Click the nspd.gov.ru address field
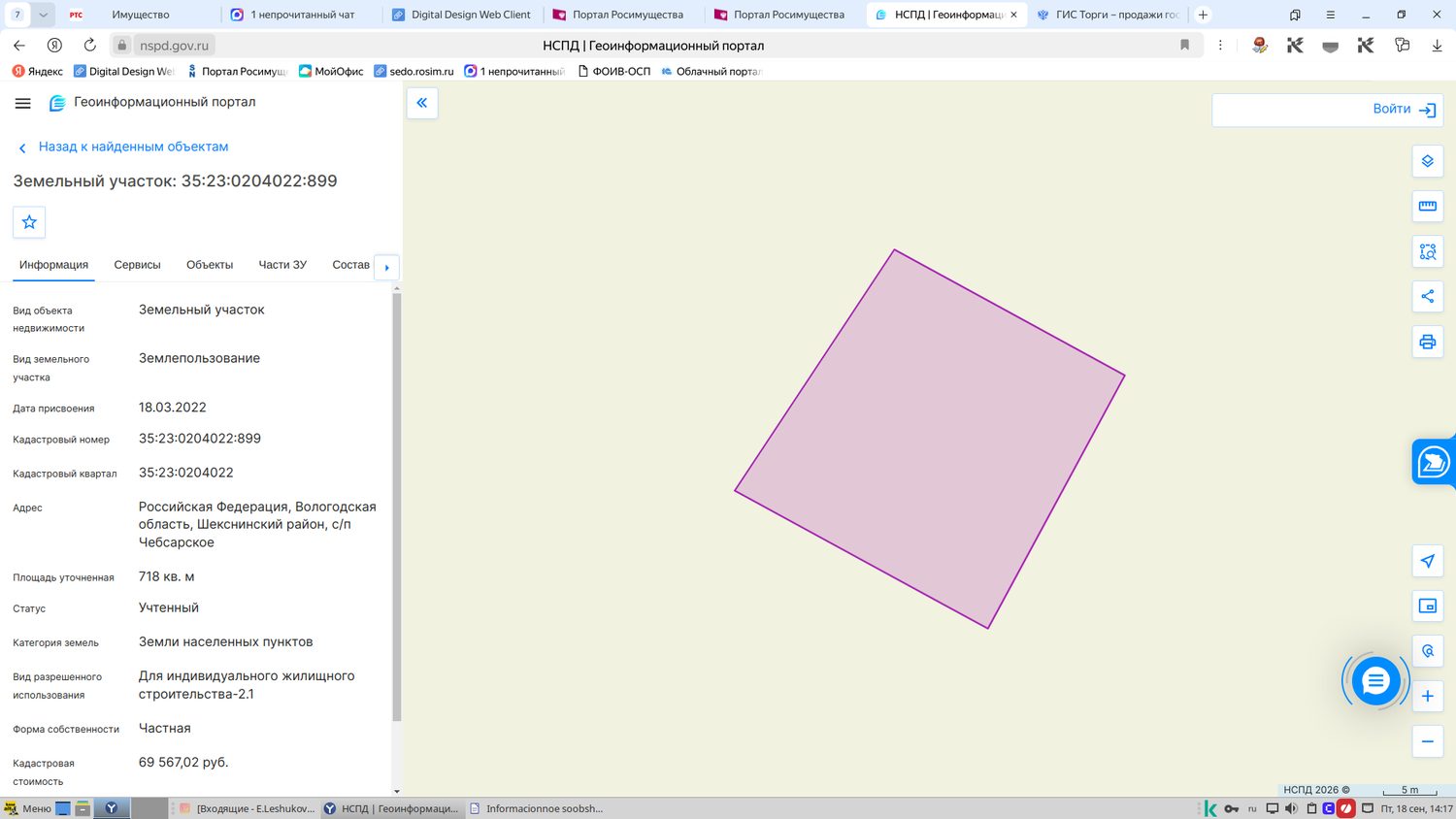 [174, 45]
